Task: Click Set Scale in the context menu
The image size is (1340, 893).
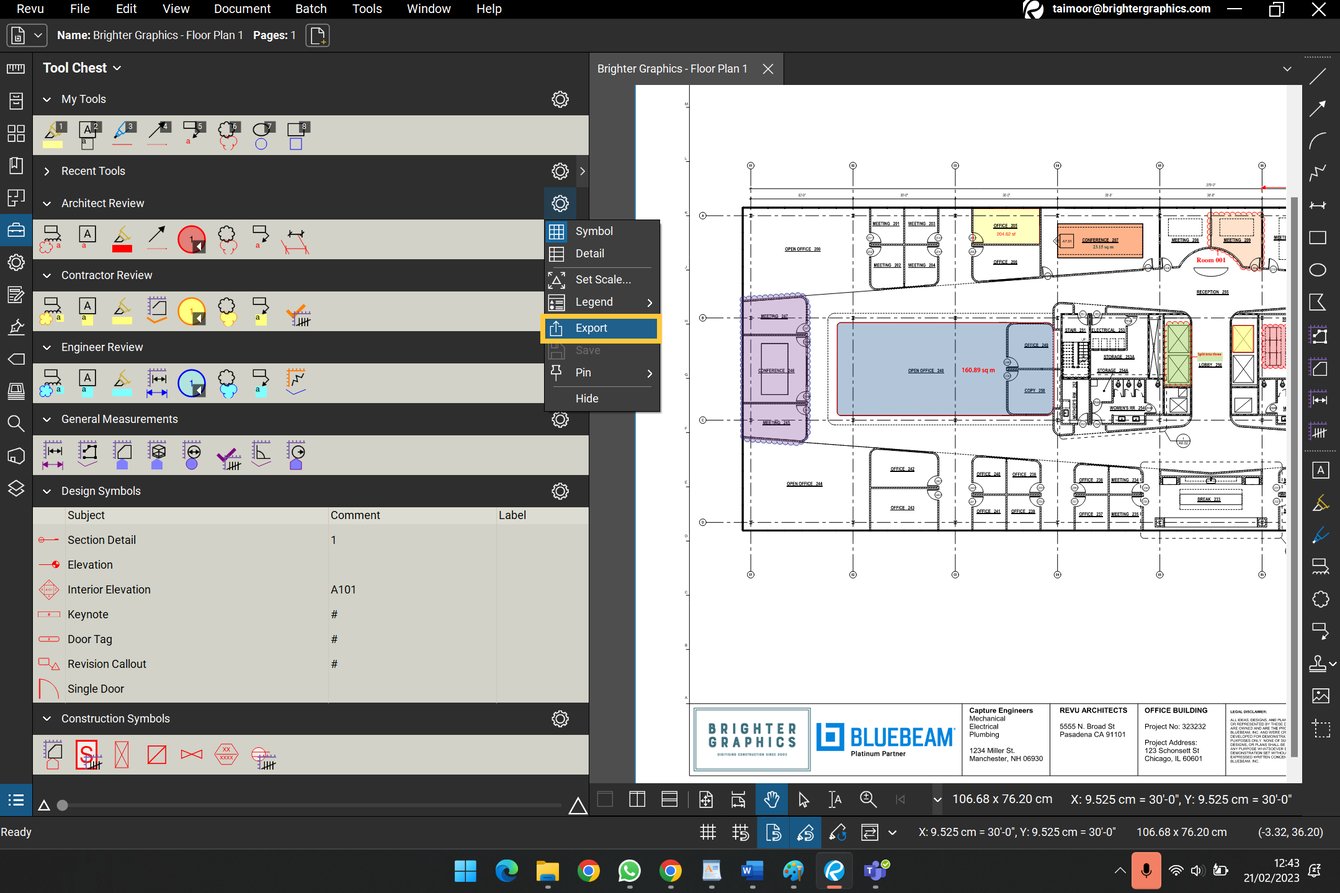Action: click(x=601, y=279)
